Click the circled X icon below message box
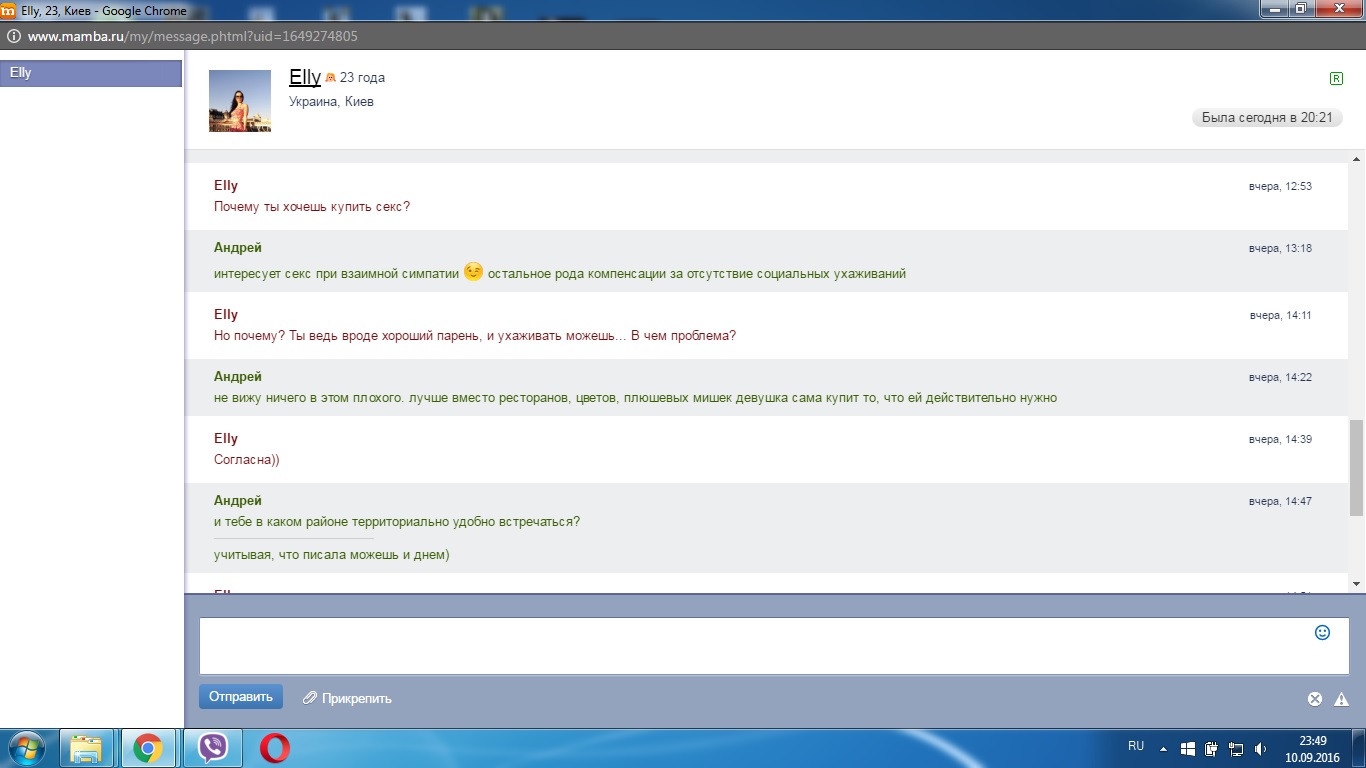 [1315, 699]
